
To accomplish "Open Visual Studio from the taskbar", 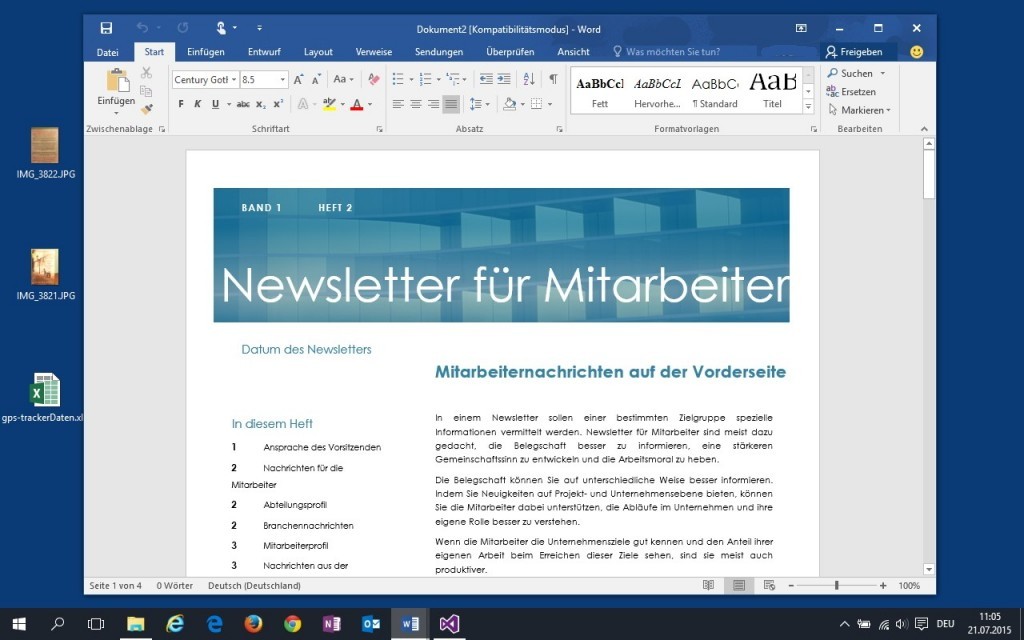I will click(449, 623).
